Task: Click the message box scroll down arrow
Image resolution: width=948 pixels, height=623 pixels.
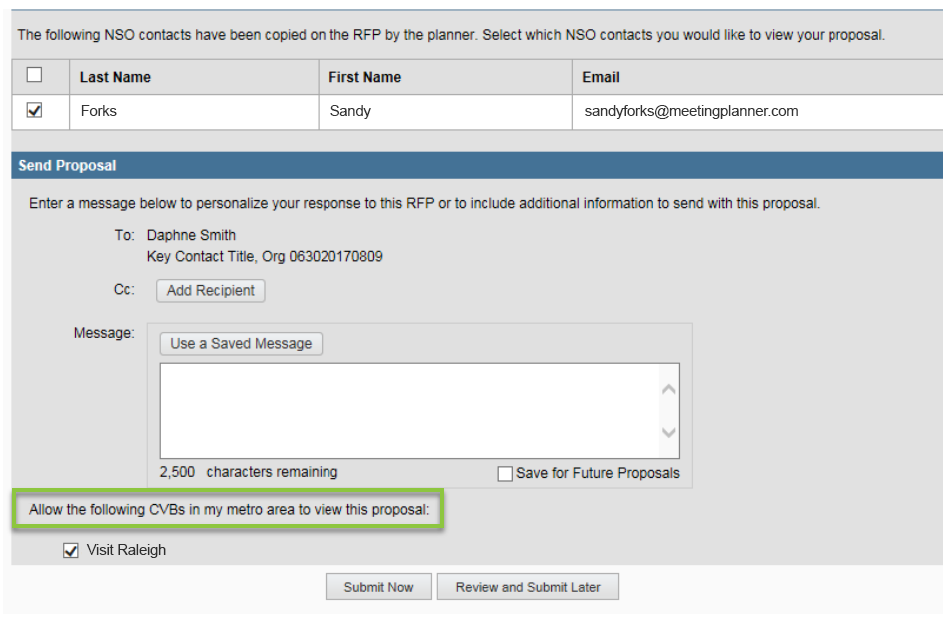Action: pos(669,432)
